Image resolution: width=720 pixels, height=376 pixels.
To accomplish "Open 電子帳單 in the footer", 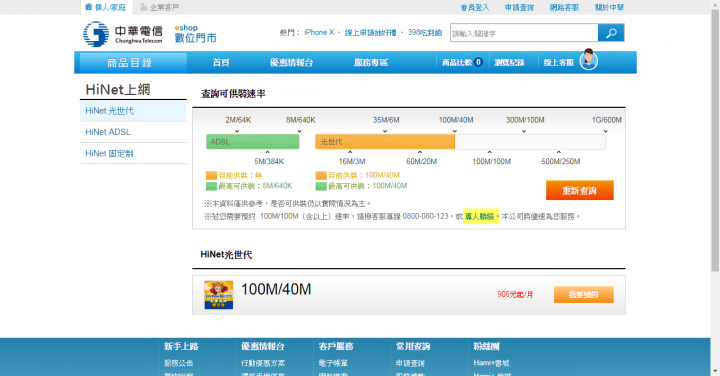I will (x=333, y=363).
